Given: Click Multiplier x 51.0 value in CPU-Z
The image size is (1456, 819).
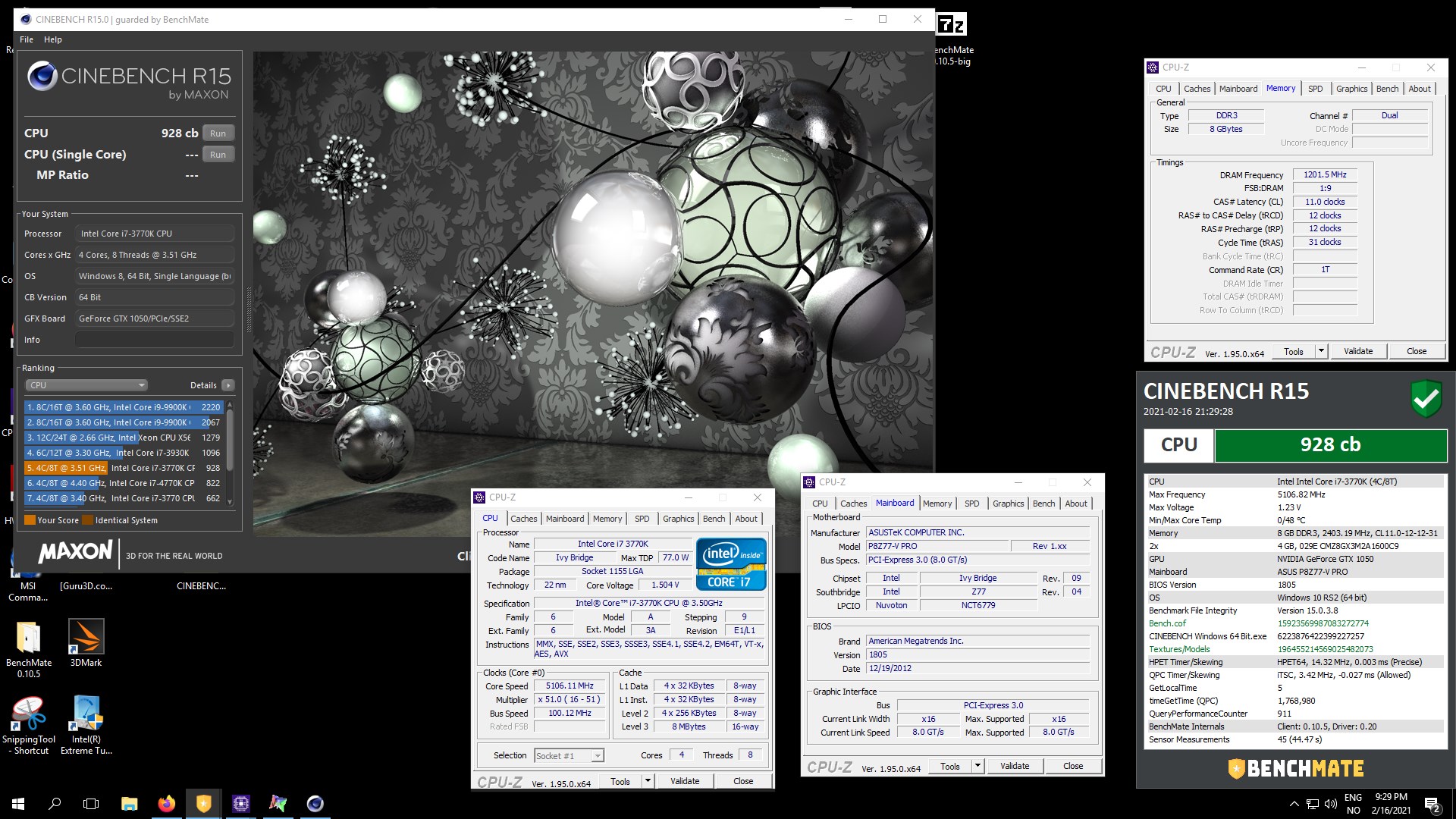Looking at the screenshot, I should click(570, 699).
